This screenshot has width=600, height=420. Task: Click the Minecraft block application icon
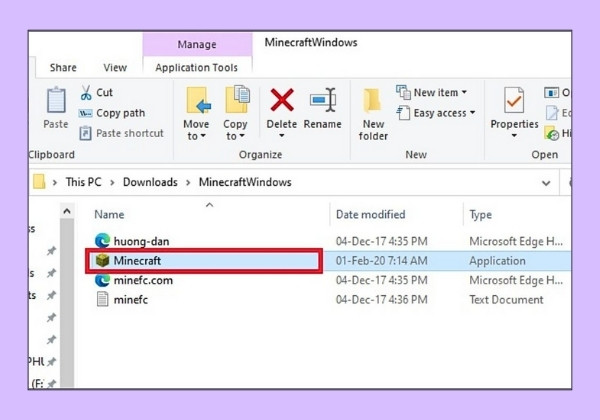103,260
